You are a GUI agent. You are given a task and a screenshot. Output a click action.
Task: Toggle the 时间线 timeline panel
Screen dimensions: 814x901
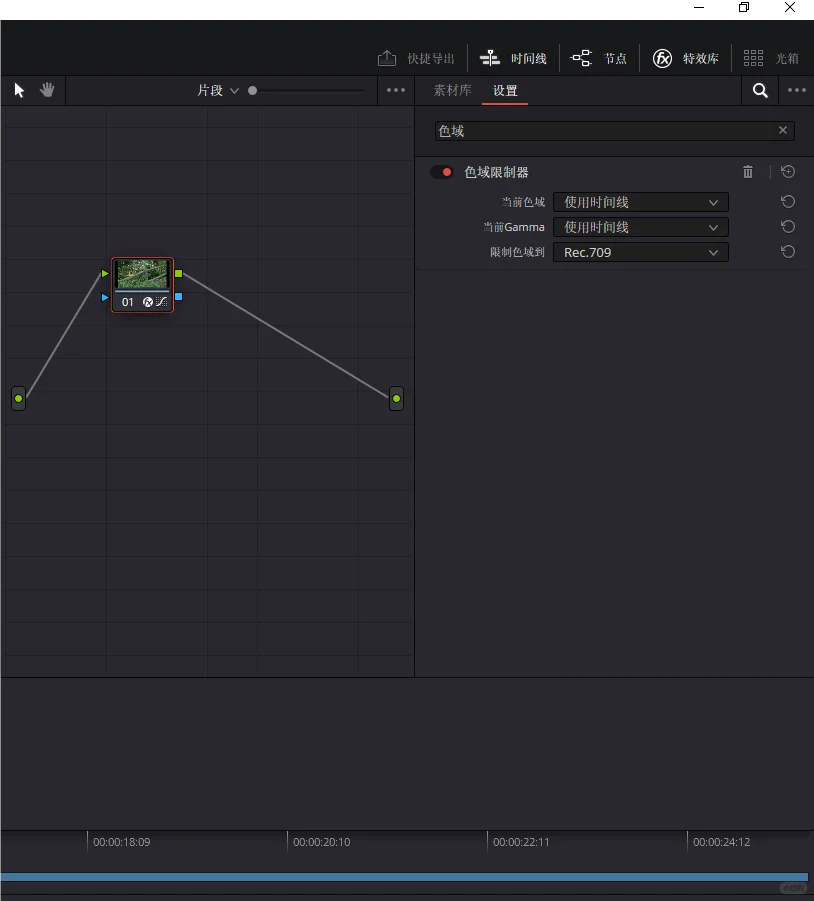(513, 59)
